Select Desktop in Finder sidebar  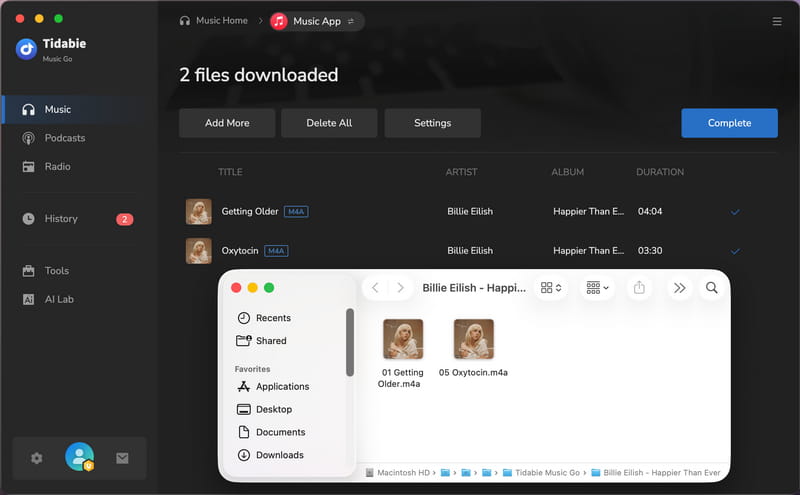point(264,410)
